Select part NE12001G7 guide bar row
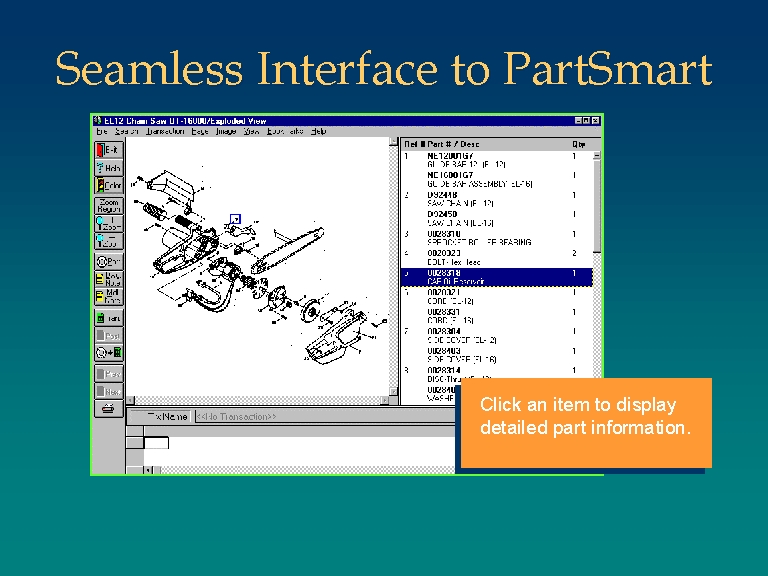 click(497, 160)
